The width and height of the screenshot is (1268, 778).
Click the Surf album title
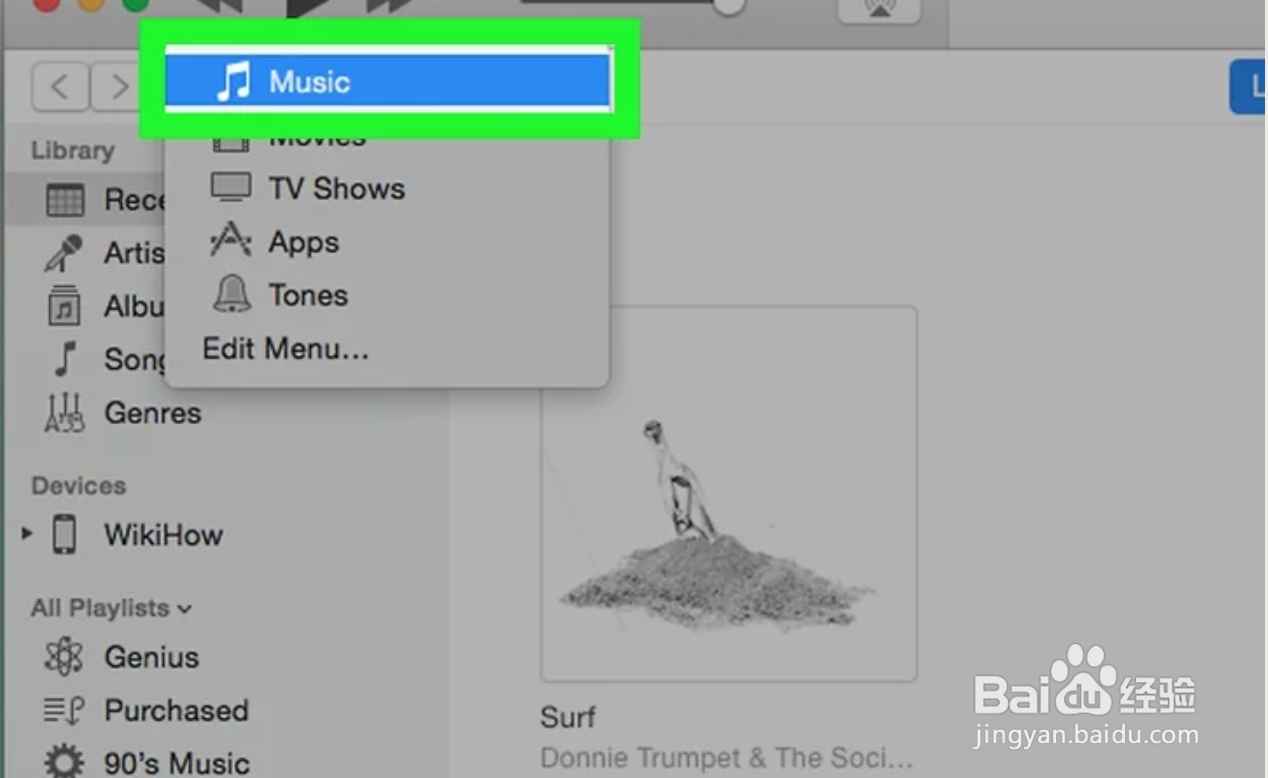pos(567,717)
